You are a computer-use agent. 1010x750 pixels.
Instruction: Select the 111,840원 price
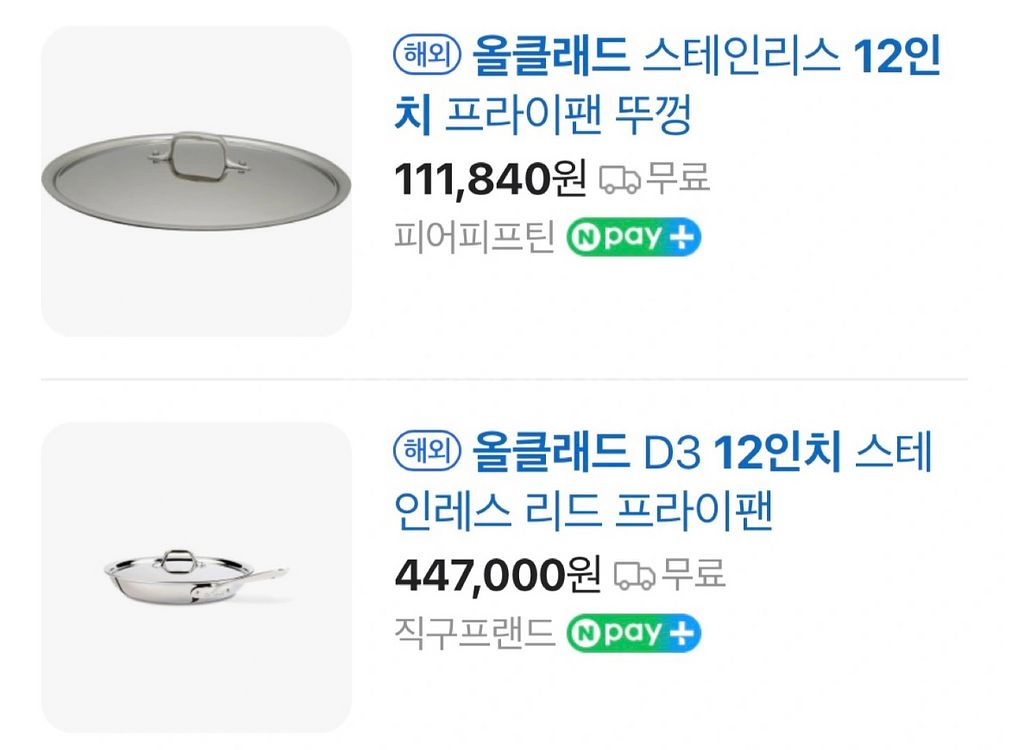[490, 180]
